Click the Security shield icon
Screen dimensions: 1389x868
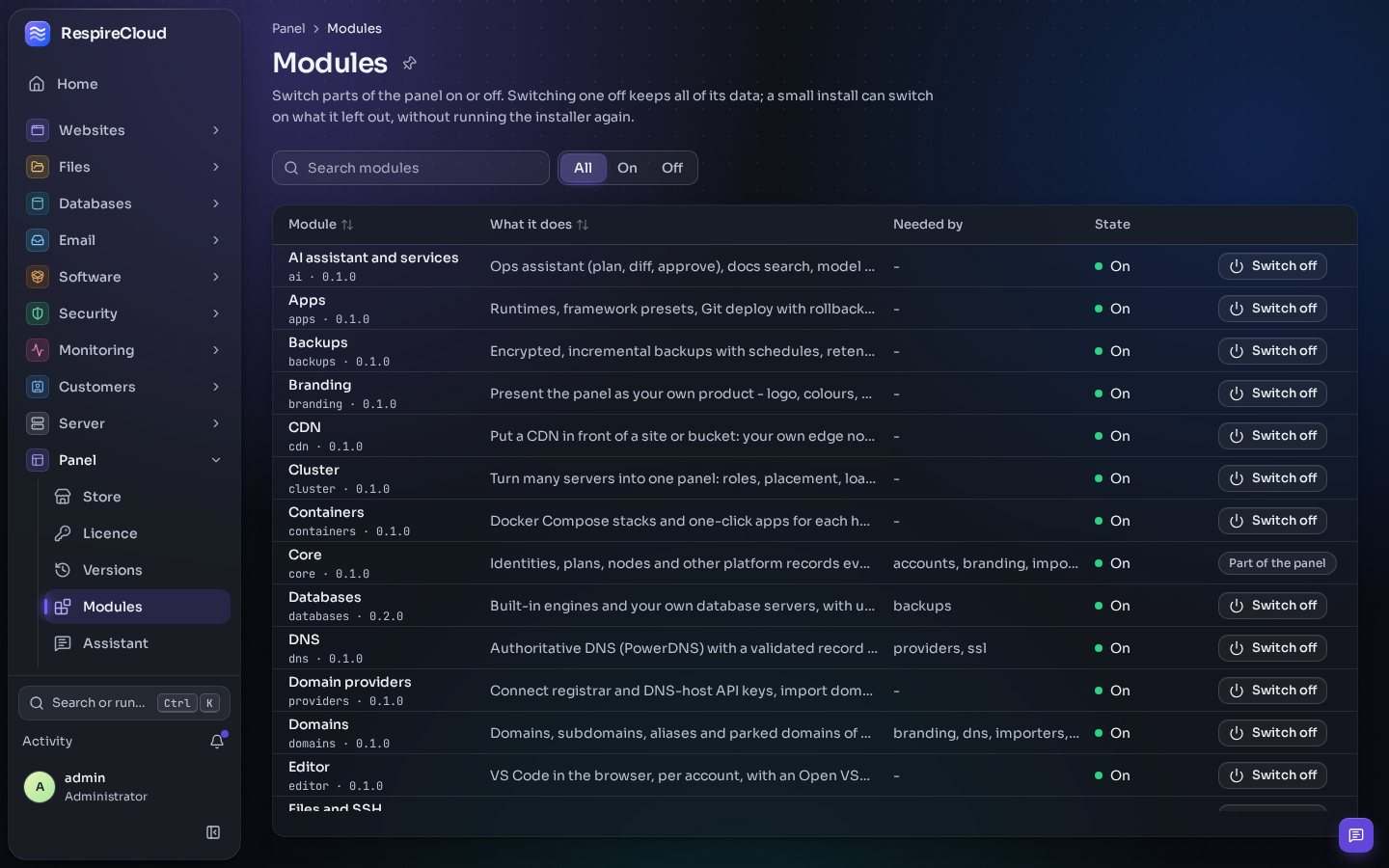tap(38, 313)
